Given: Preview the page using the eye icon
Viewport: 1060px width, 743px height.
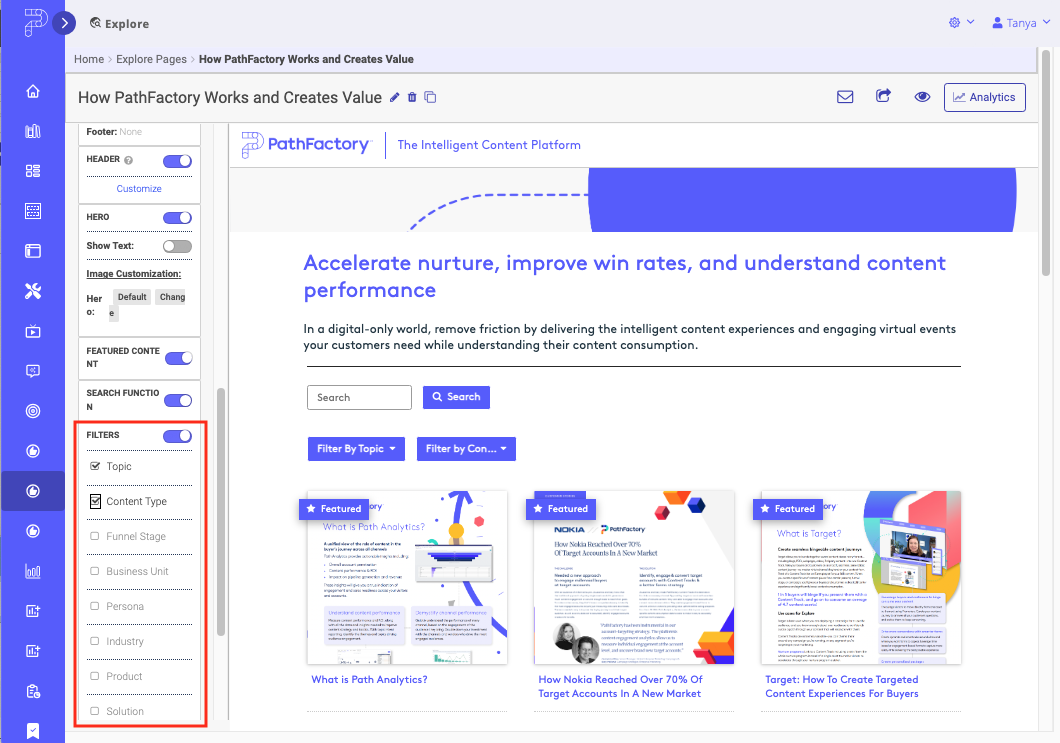Looking at the screenshot, I should point(922,97).
